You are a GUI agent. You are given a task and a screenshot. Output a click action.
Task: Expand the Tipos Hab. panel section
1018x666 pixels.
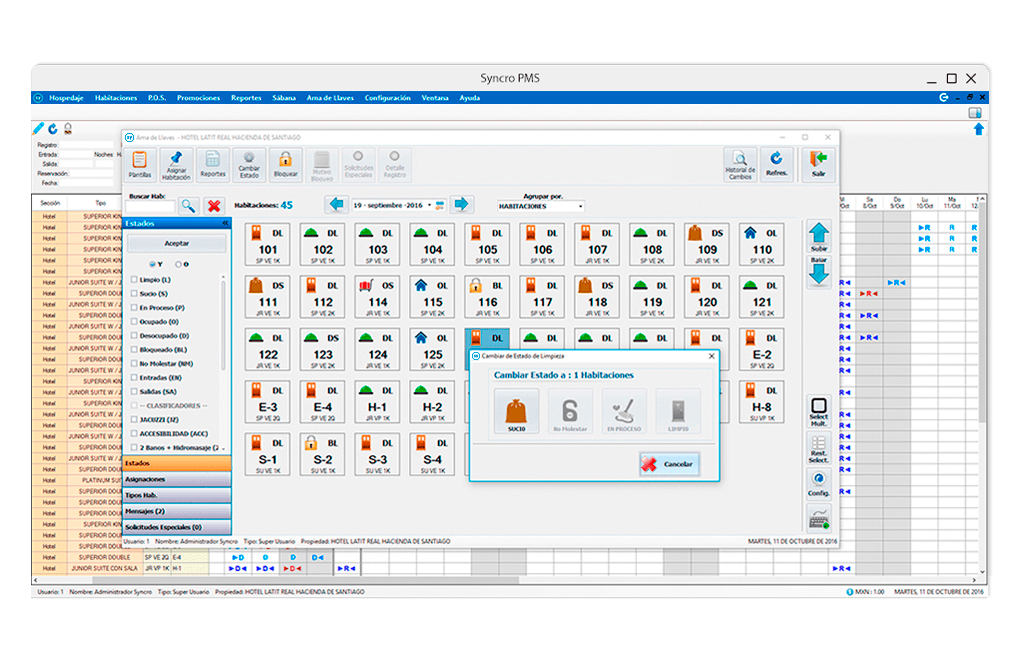pos(177,495)
